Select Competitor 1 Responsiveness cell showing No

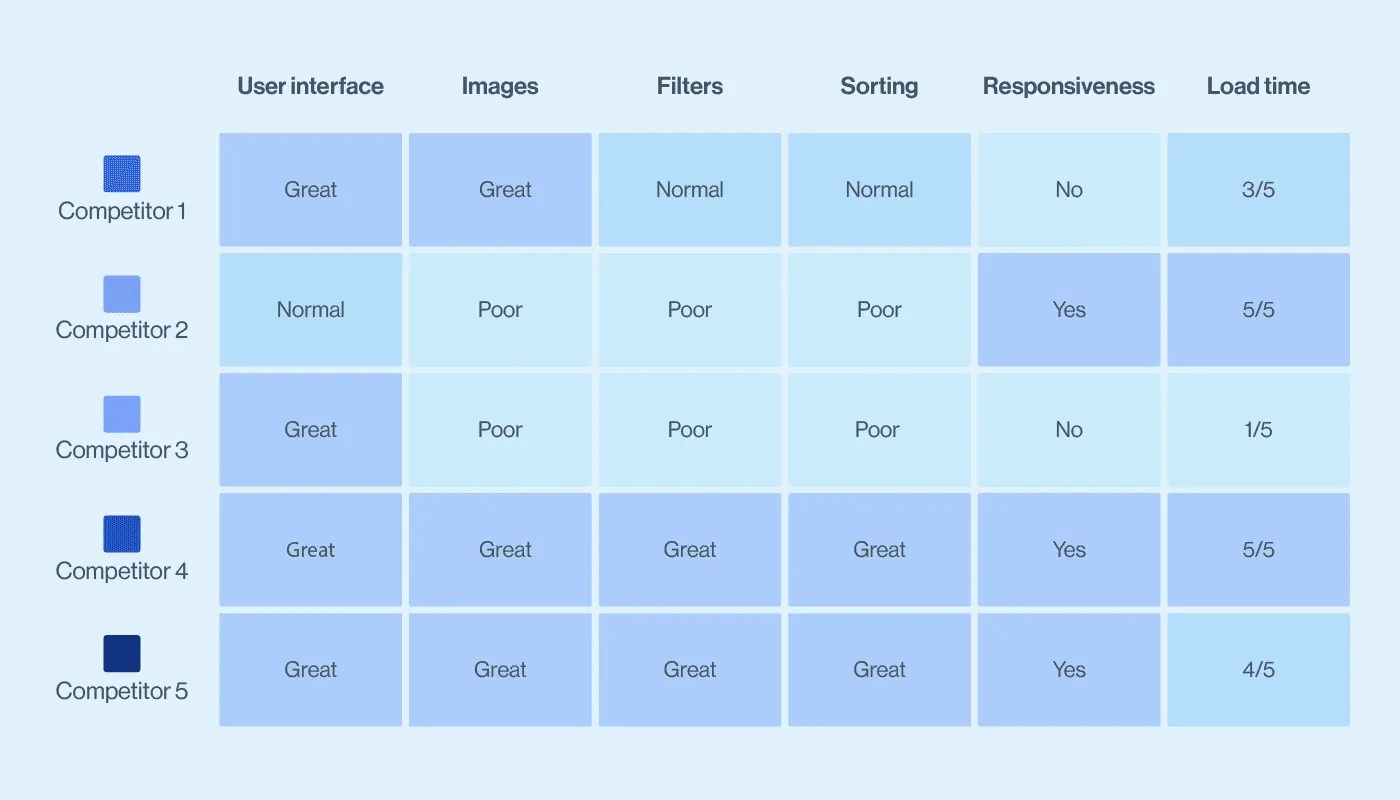[1069, 190]
